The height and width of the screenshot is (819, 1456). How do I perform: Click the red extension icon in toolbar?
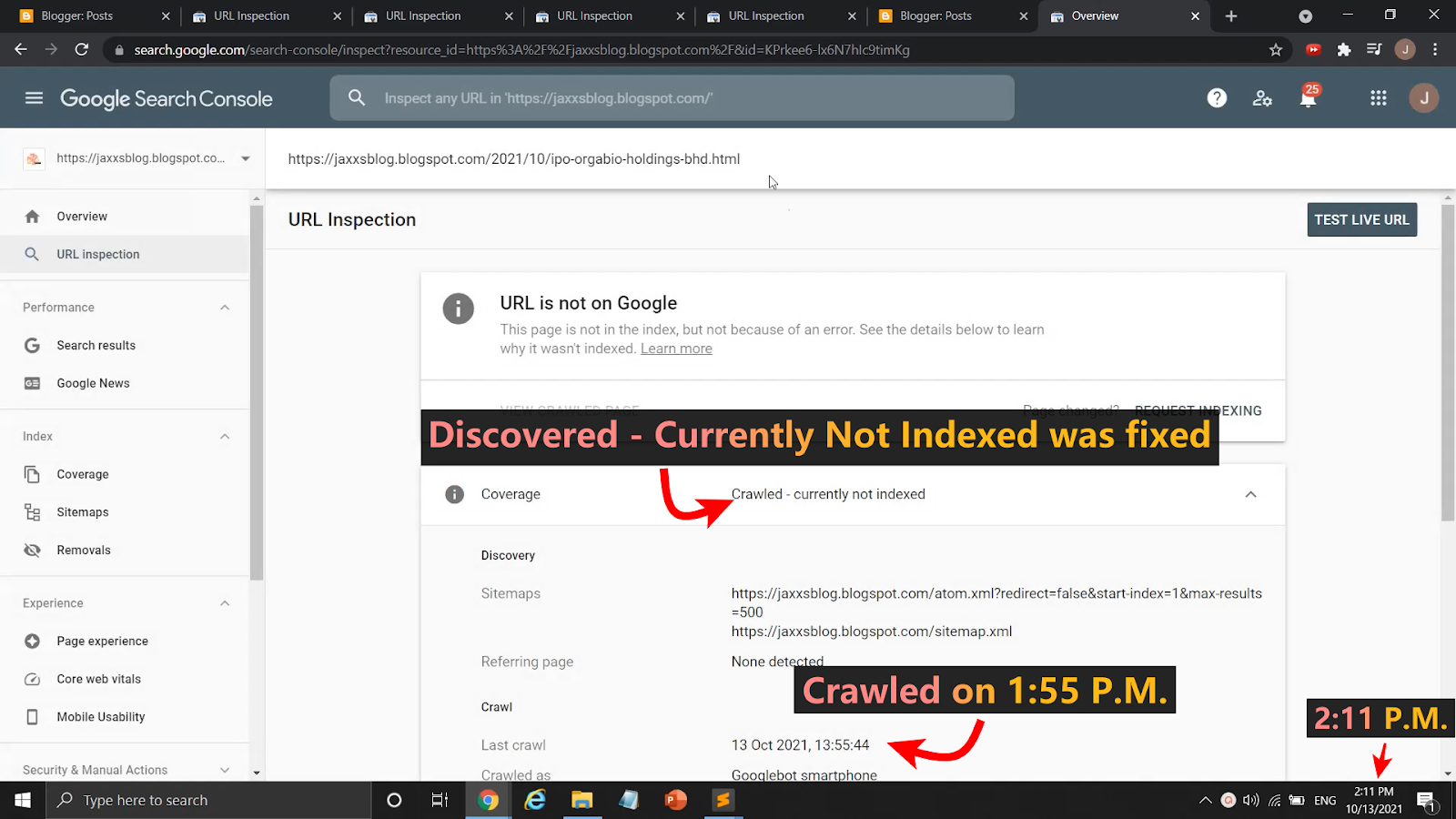pos(1313,50)
